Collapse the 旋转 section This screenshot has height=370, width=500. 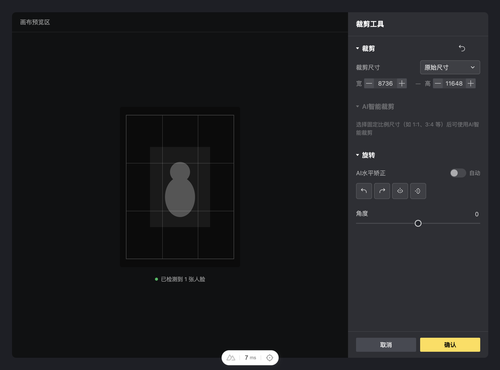click(x=358, y=155)
